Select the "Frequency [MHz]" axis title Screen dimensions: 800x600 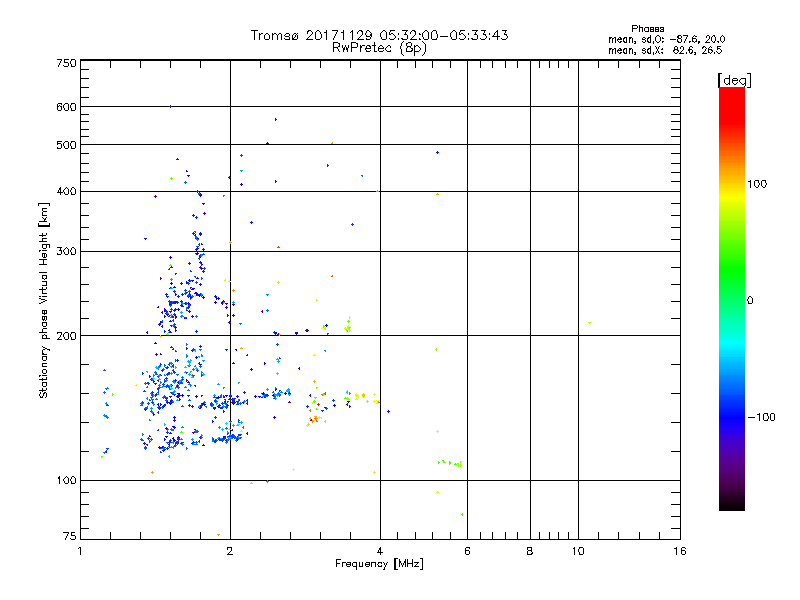[x=379, y=564]
